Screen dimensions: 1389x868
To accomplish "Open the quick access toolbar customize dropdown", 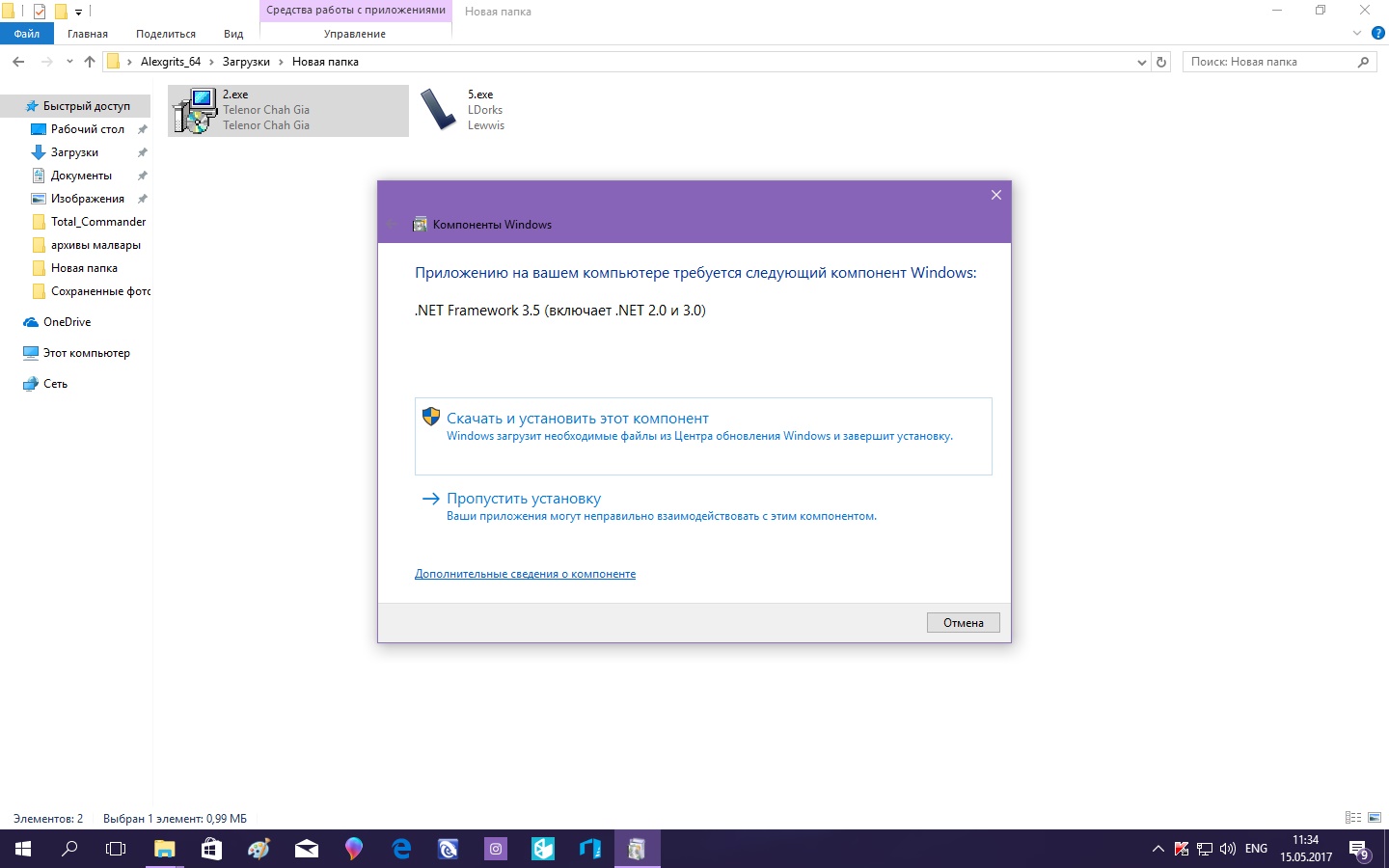I will (78, 13).
